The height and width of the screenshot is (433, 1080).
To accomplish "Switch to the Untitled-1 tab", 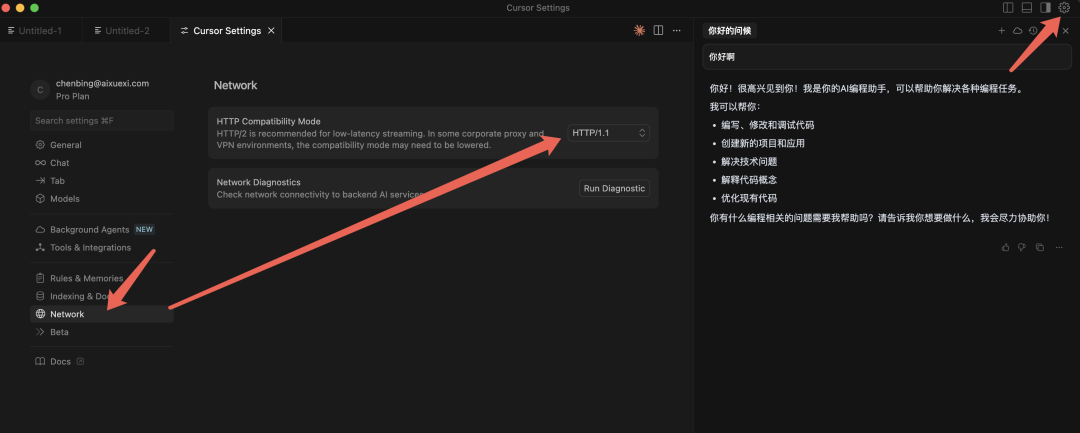I will tap(41, 30).
